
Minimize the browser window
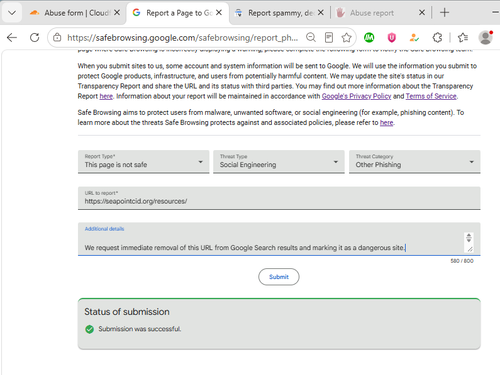(495, 13)
